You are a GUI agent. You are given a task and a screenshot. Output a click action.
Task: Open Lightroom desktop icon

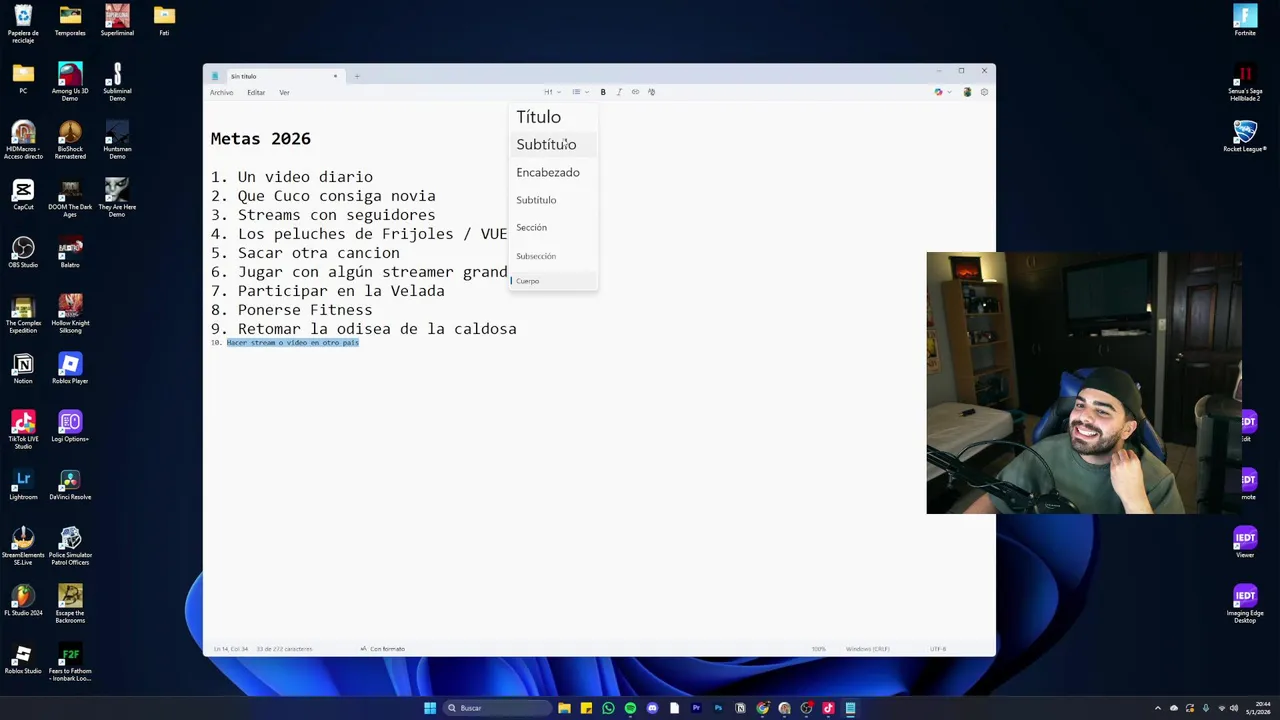tap(23, 485)
